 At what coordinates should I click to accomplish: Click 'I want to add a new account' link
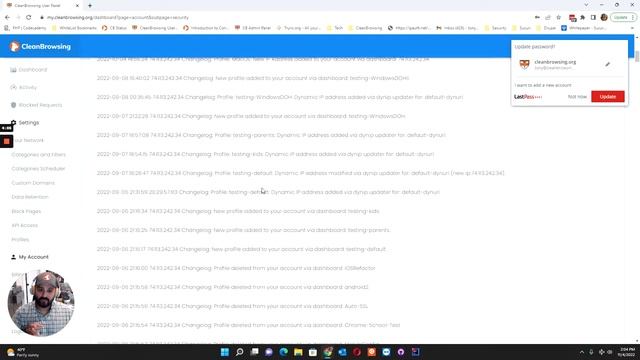click(x=543, y=85)
